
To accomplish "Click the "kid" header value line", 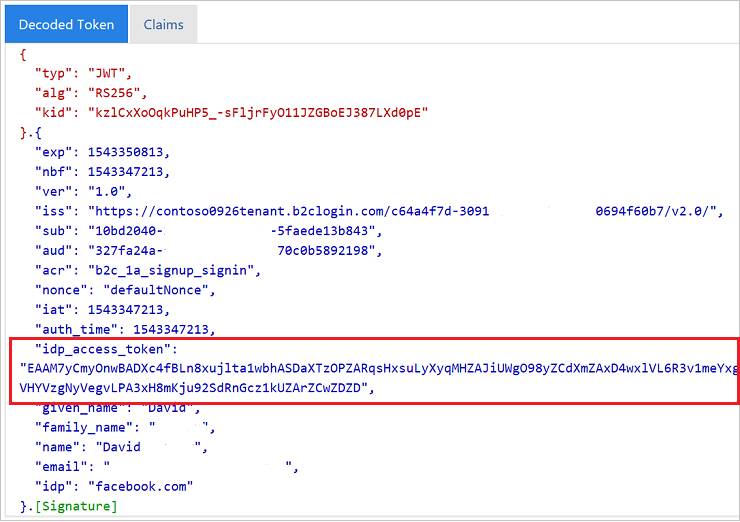I will click(231, 113).
